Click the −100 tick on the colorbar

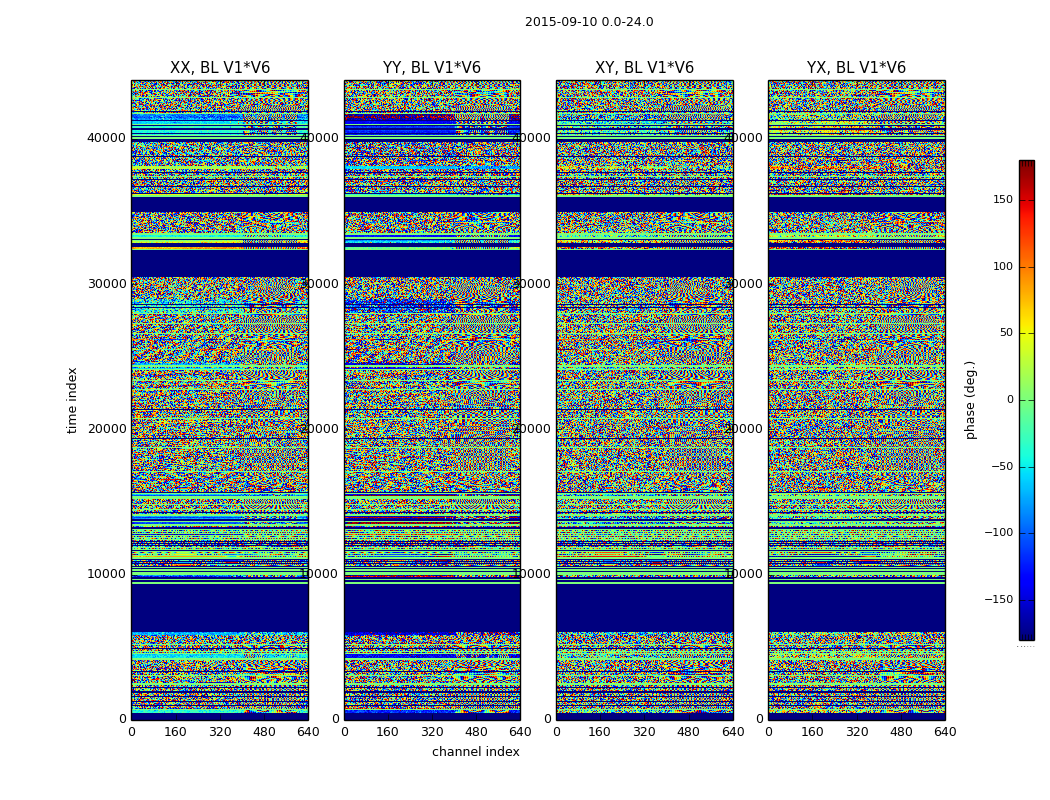998,533
